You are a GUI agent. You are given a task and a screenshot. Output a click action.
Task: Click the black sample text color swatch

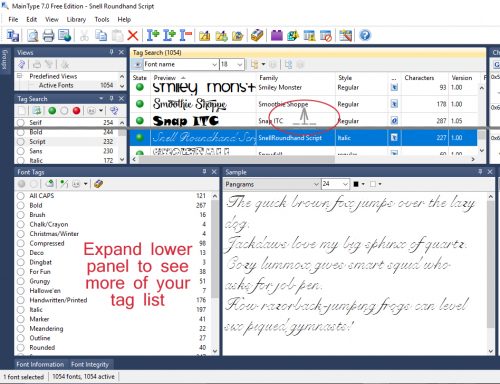click(x=356, y=184)
